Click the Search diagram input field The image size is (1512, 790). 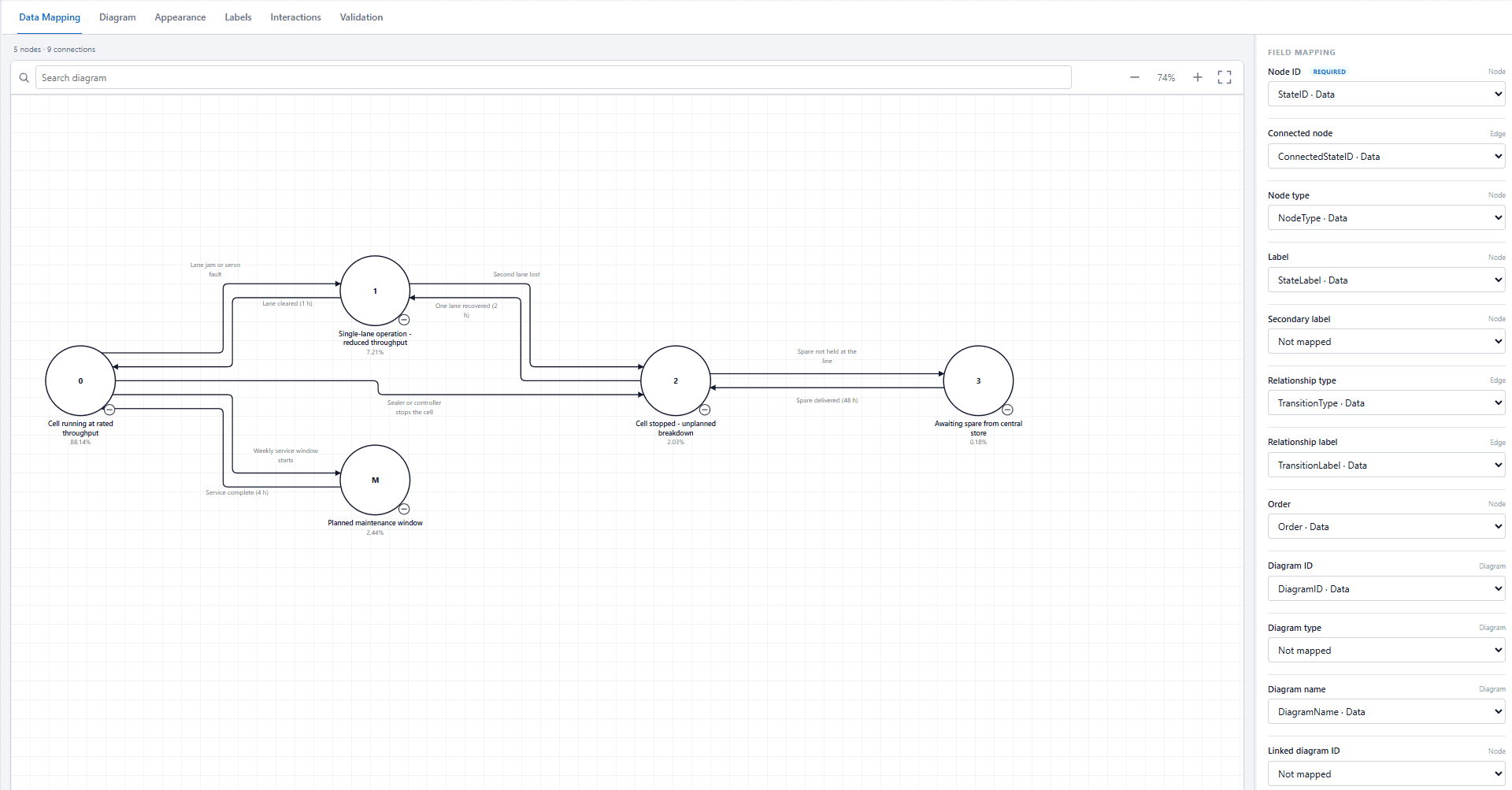[x=553, y=77]
